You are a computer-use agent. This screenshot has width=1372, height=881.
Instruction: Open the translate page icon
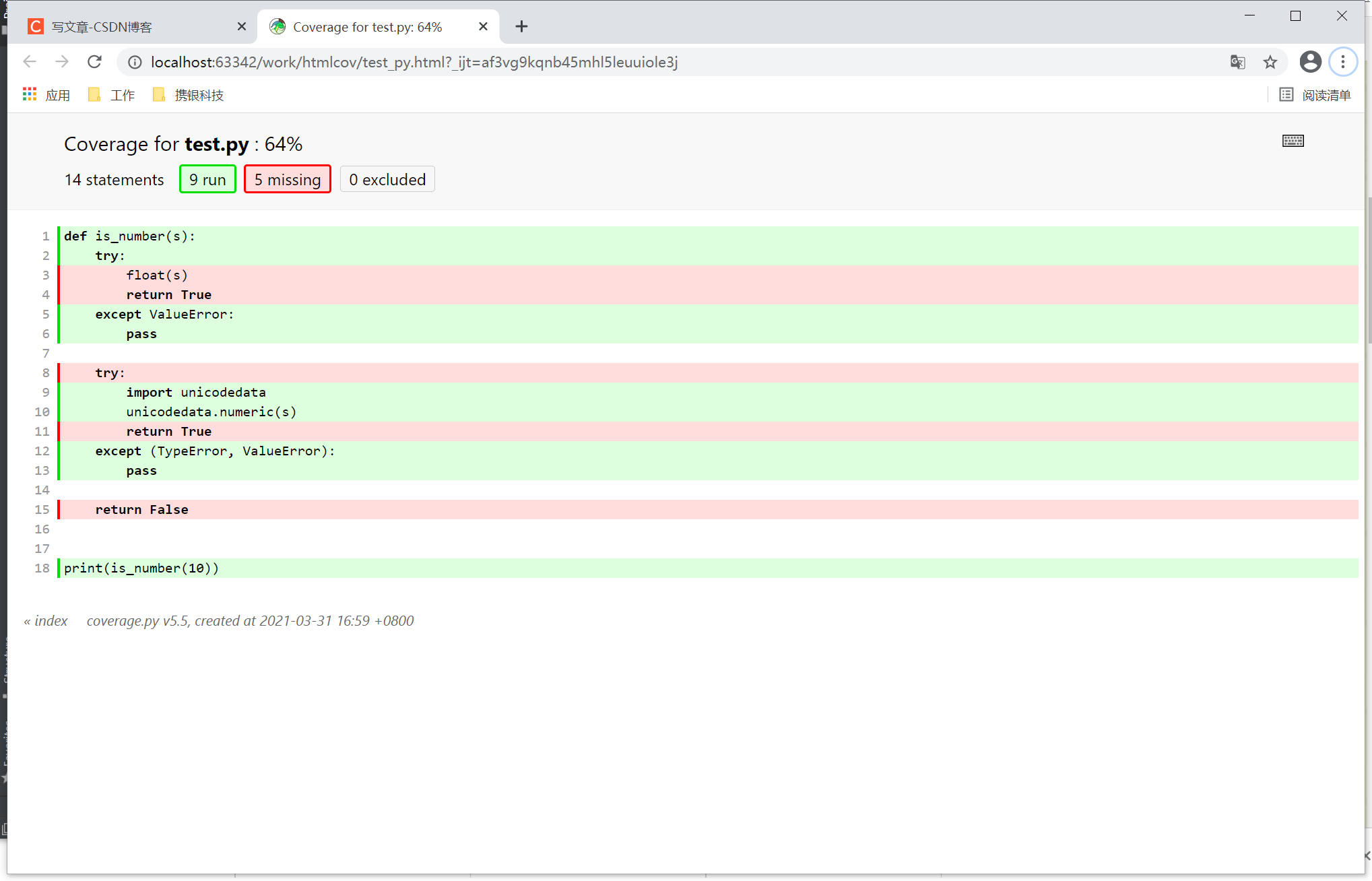pyautogui.click(x=1237, y=63)
